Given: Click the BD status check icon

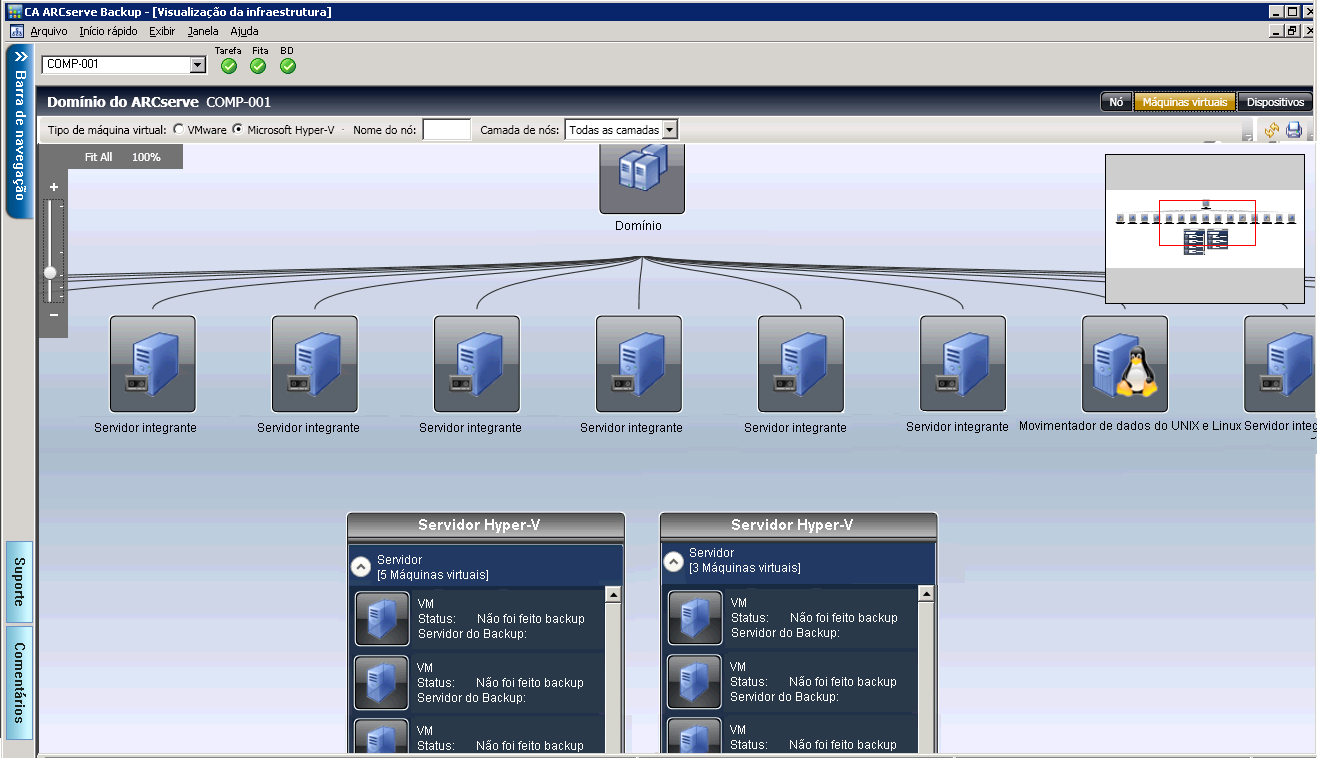Looking at the screenshot, I should point(288,66).
